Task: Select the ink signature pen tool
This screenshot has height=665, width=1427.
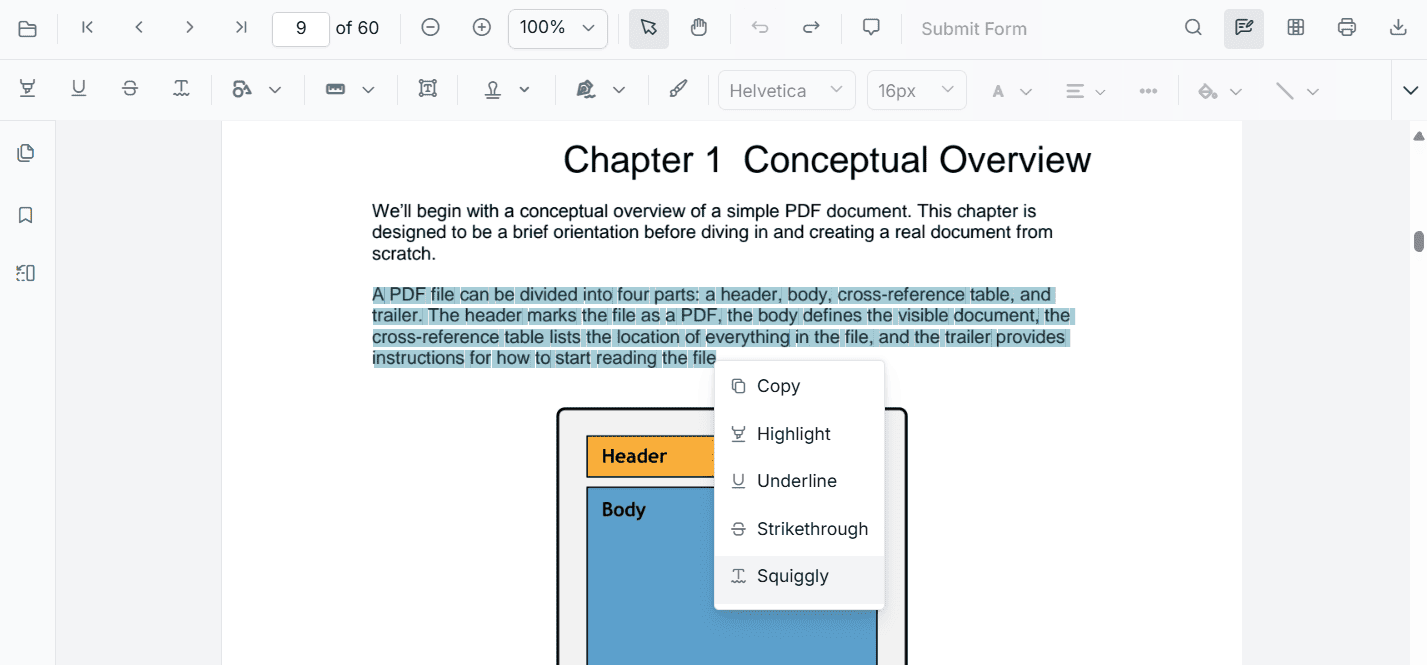Action: (678, 90)
